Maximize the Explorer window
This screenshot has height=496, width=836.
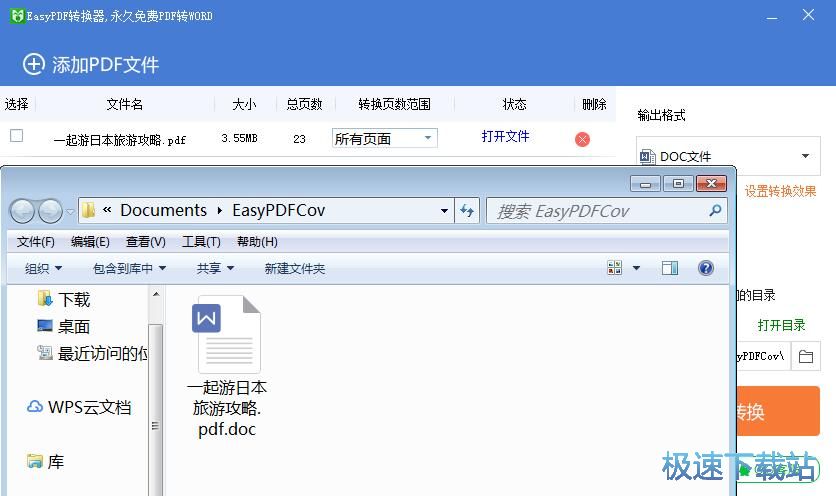point(678,183)
